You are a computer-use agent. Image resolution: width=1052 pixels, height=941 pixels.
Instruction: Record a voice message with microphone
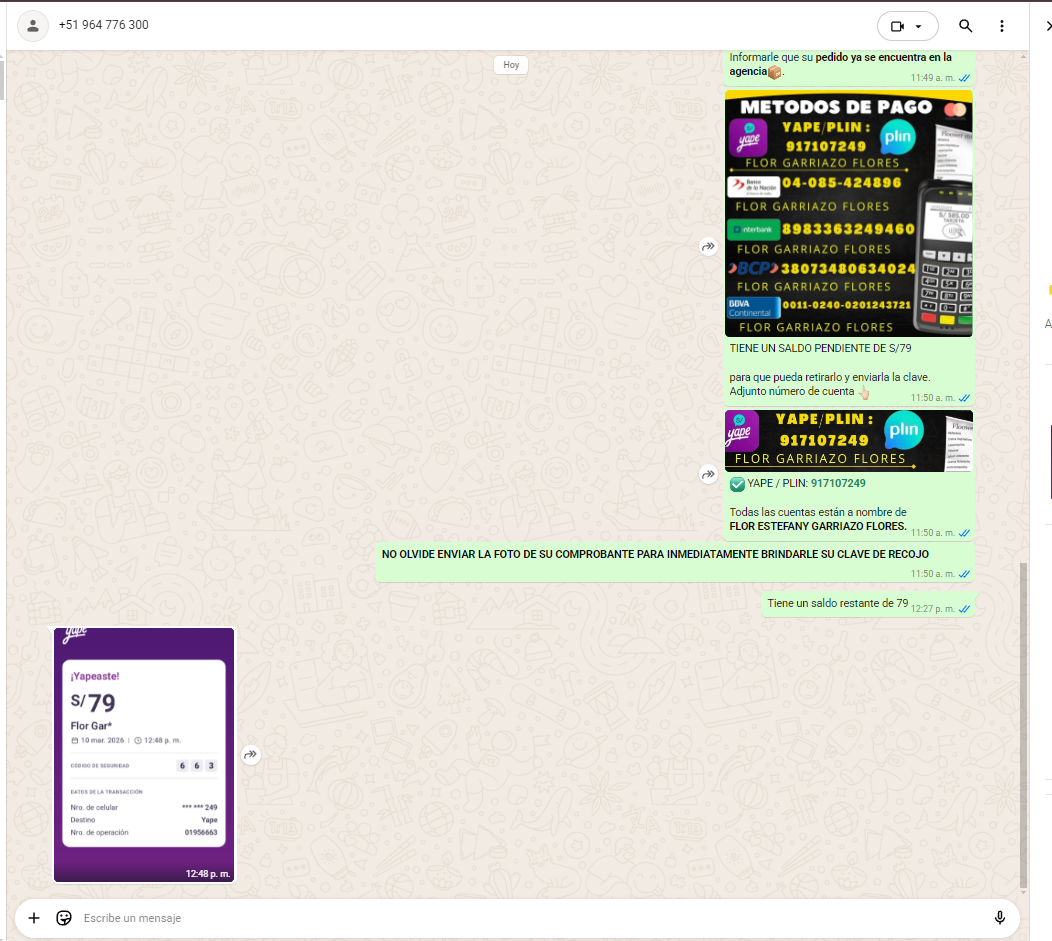(x=999, y=918)
